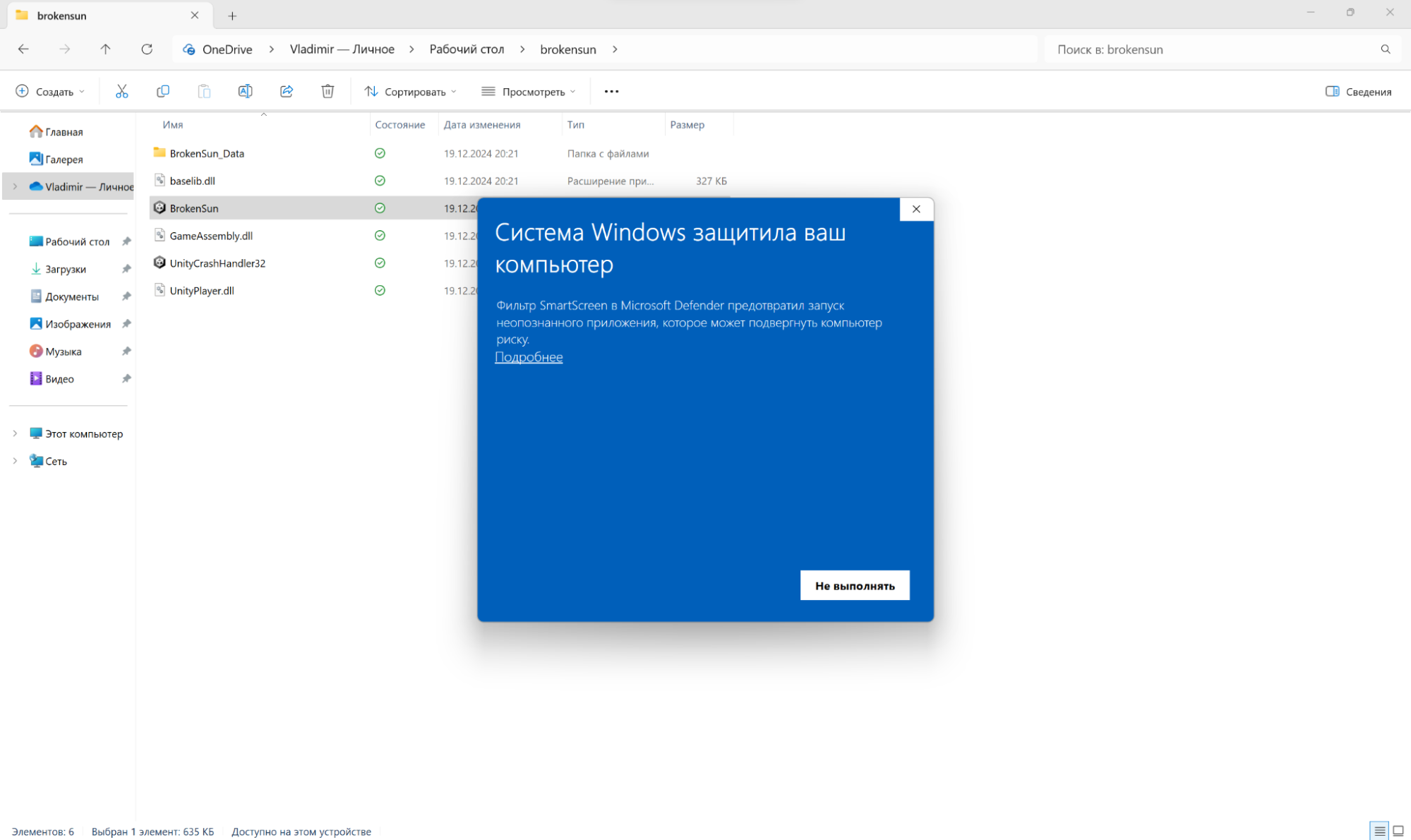Viewport: 1411px width, 840px height.
Task: Go back with the left arrow
Action: [x=23, y=49]
